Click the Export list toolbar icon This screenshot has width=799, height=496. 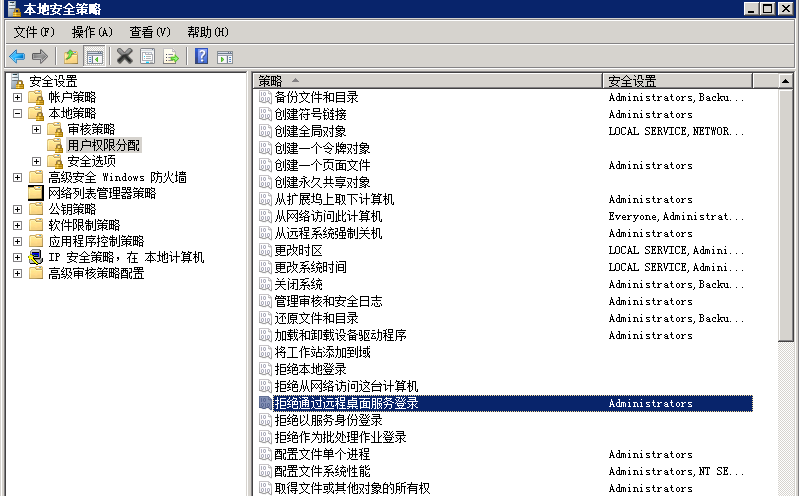[x=171, y=56]
